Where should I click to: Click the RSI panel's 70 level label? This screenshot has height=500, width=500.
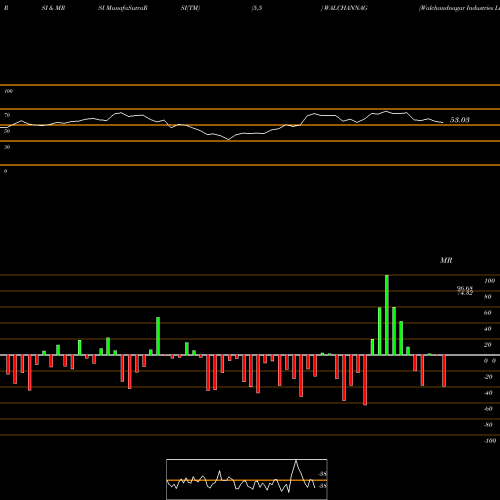[x=7, y=115]
